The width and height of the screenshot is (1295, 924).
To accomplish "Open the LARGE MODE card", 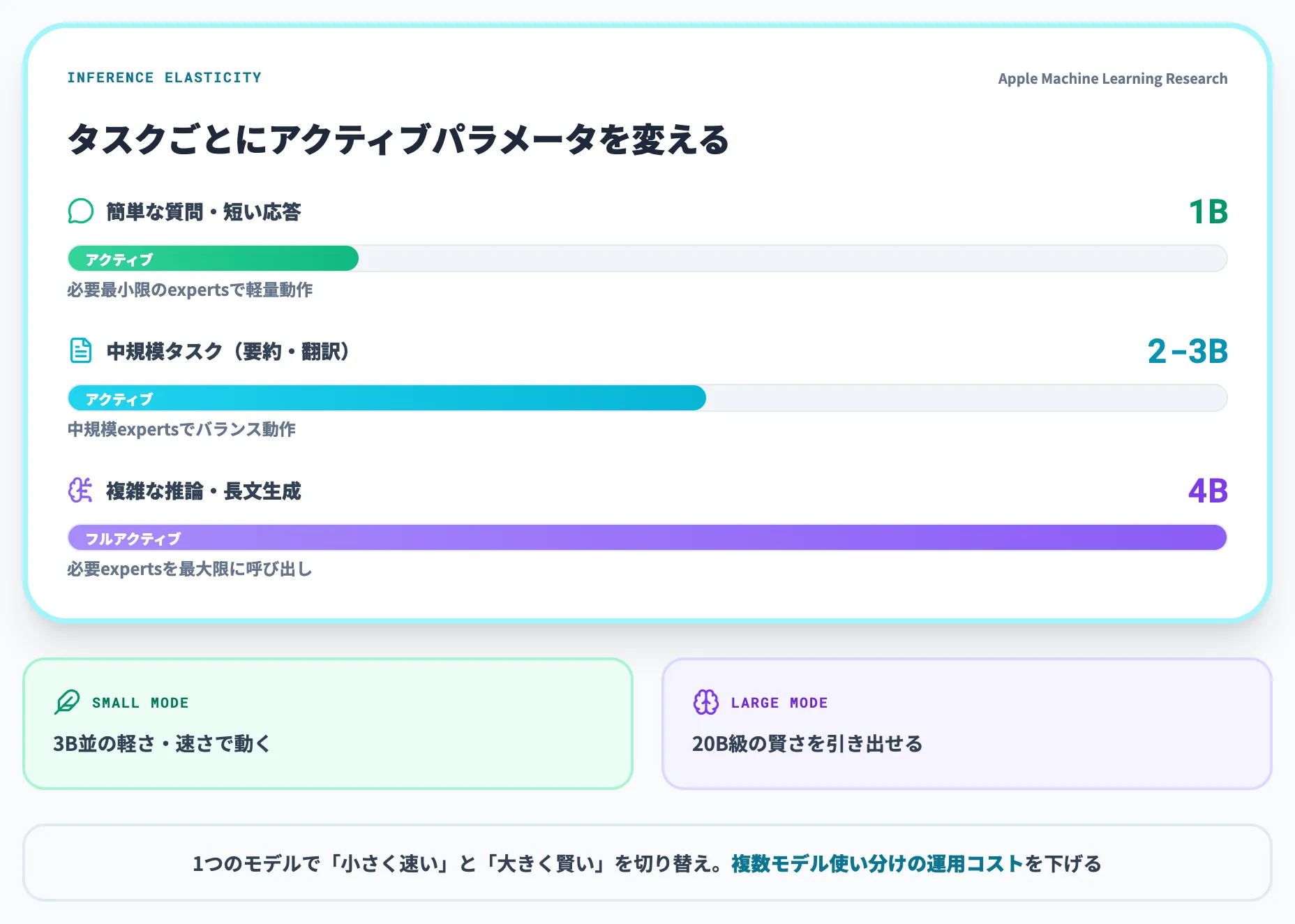I will coord(966,724).
